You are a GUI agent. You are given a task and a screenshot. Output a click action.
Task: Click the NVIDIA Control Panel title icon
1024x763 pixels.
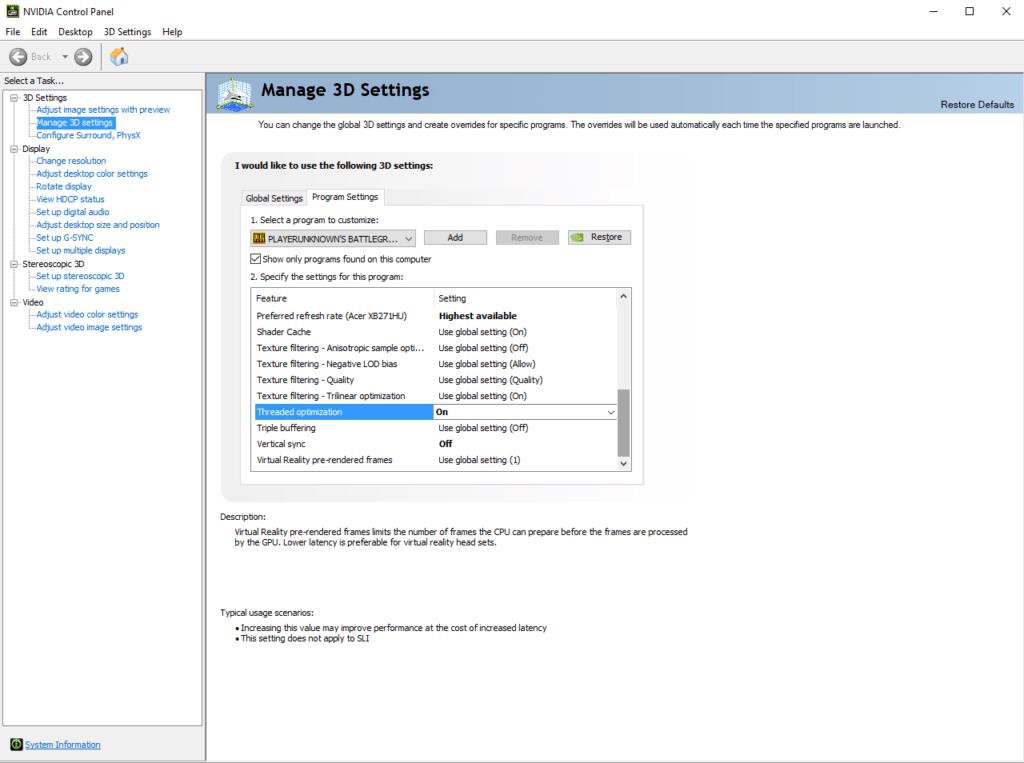[12, 12]
